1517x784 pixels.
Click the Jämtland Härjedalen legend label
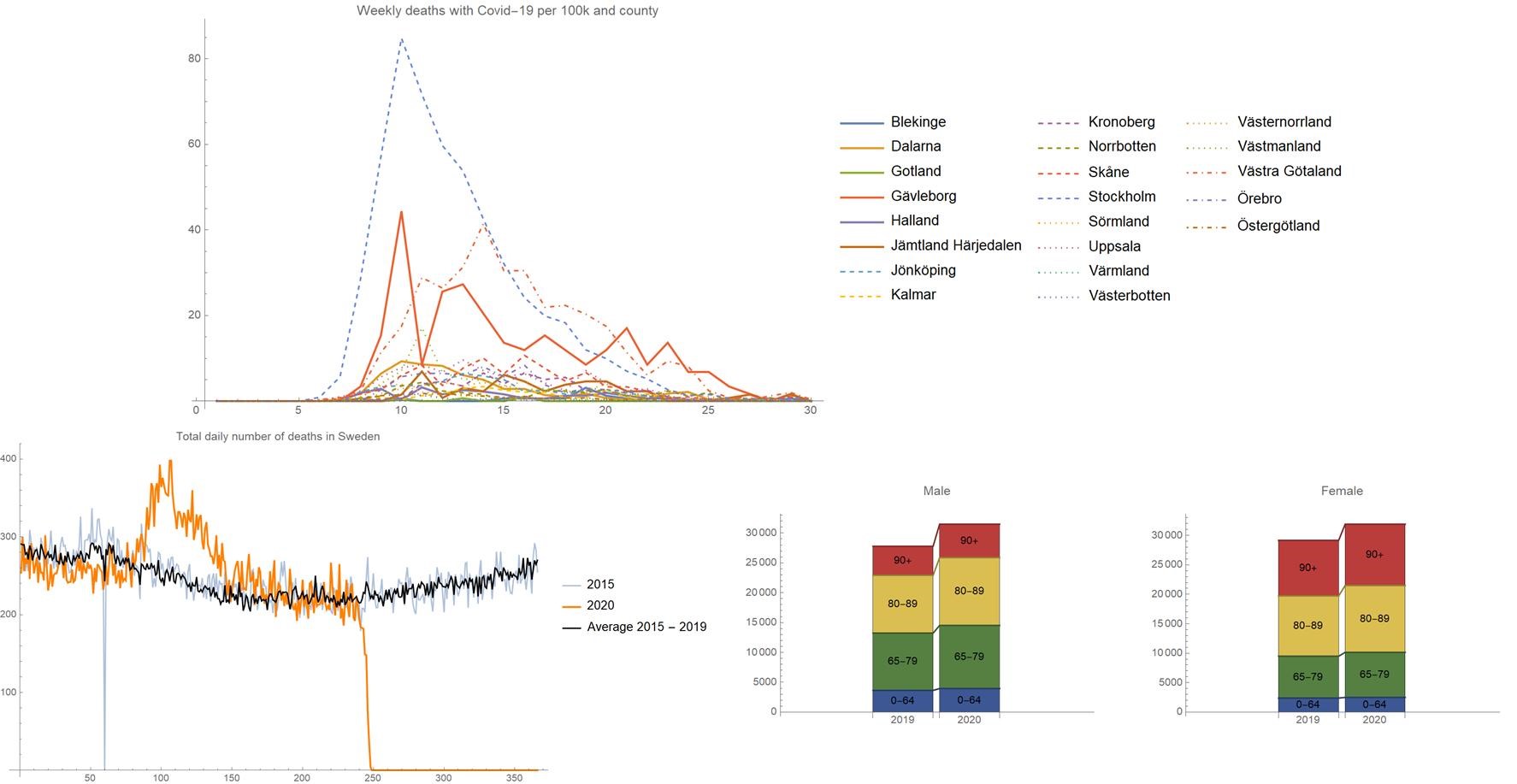955,245
